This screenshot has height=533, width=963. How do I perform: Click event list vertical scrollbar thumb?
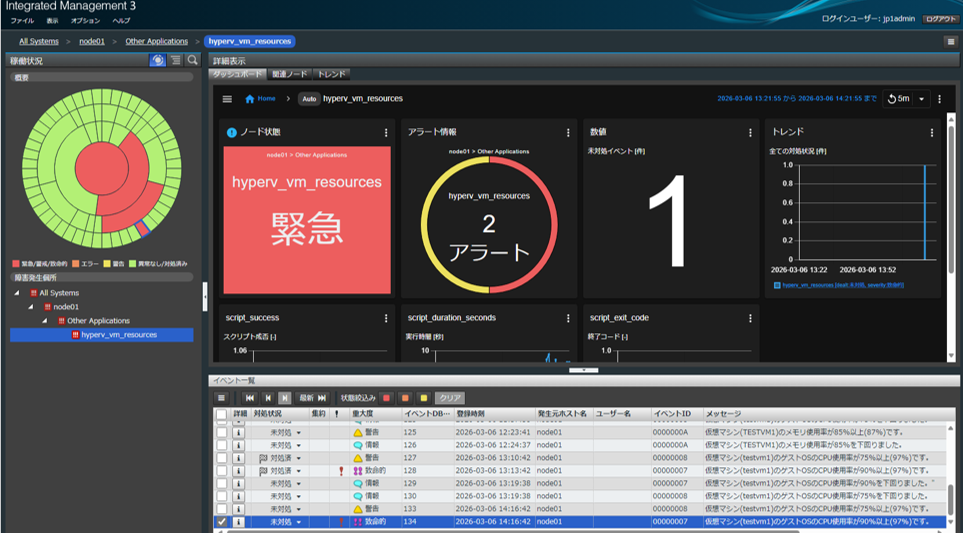(x=951, y=499)
